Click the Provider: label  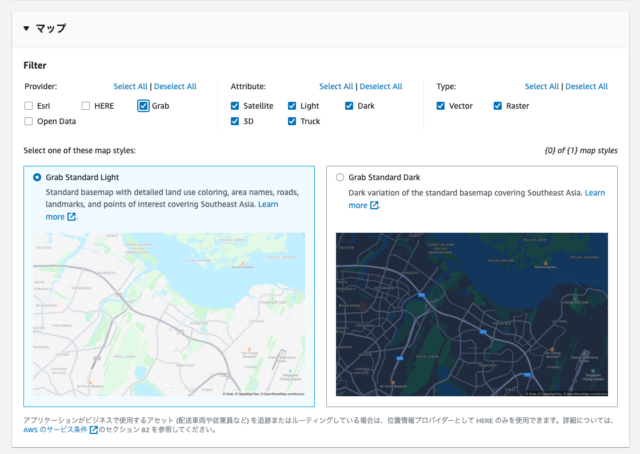tap(41, 87)
